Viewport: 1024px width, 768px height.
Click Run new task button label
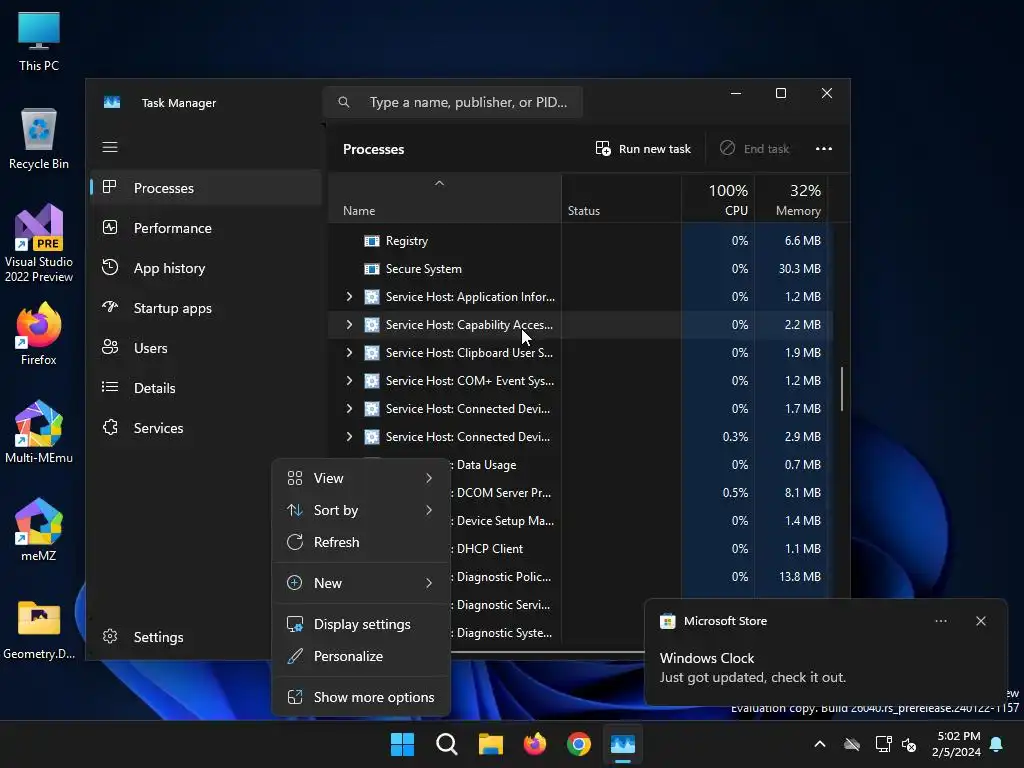(654, 149)
